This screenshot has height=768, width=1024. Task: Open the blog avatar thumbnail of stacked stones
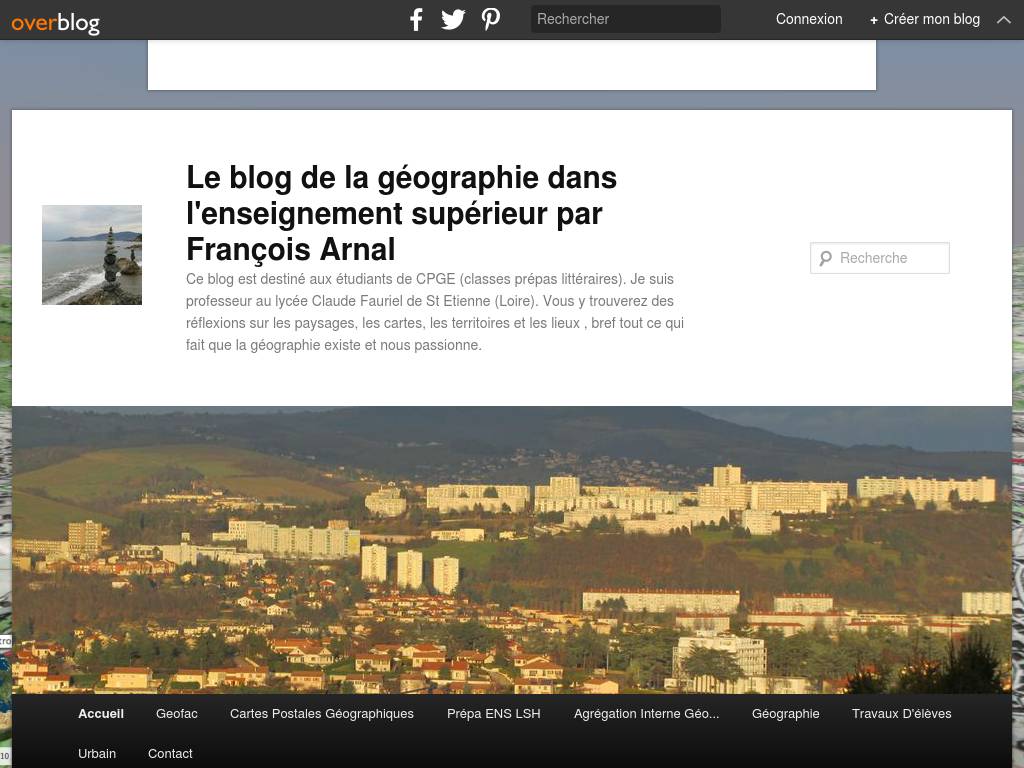pos(92,255)
